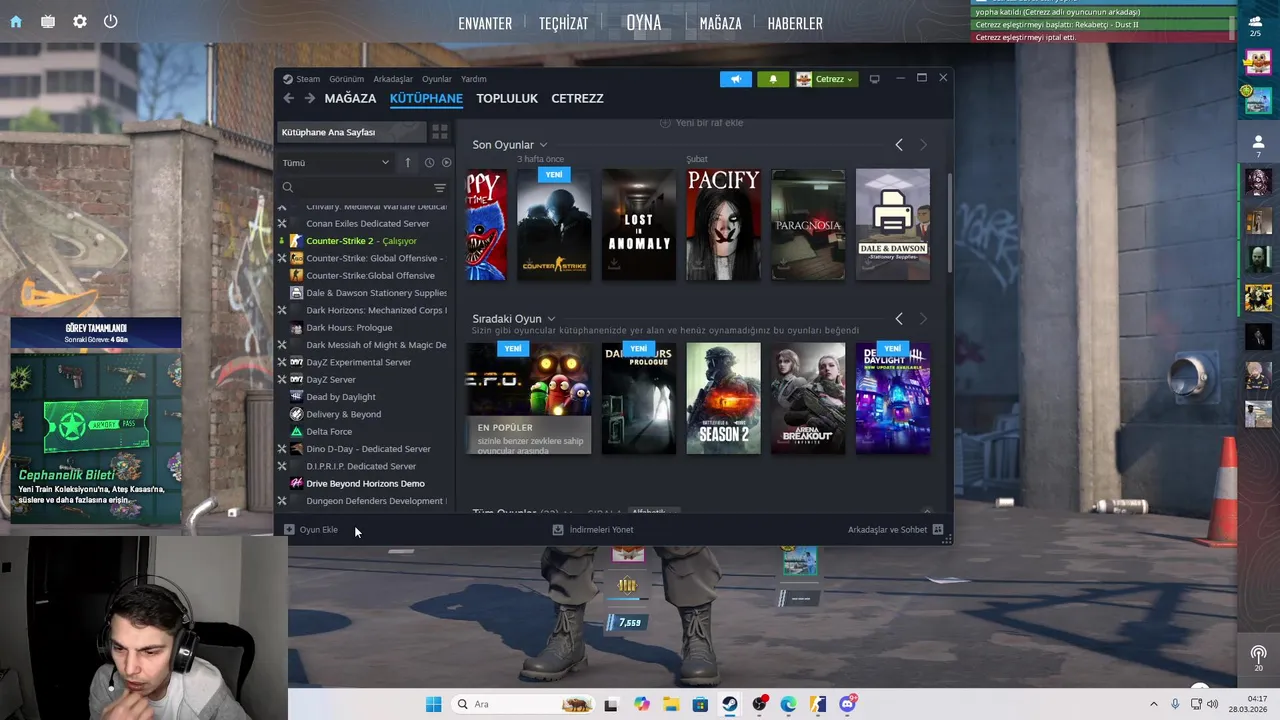Screen dimensions: 1280x720
Task: Select Counter-Strike 2 in library list
Action: coord(363,241)
